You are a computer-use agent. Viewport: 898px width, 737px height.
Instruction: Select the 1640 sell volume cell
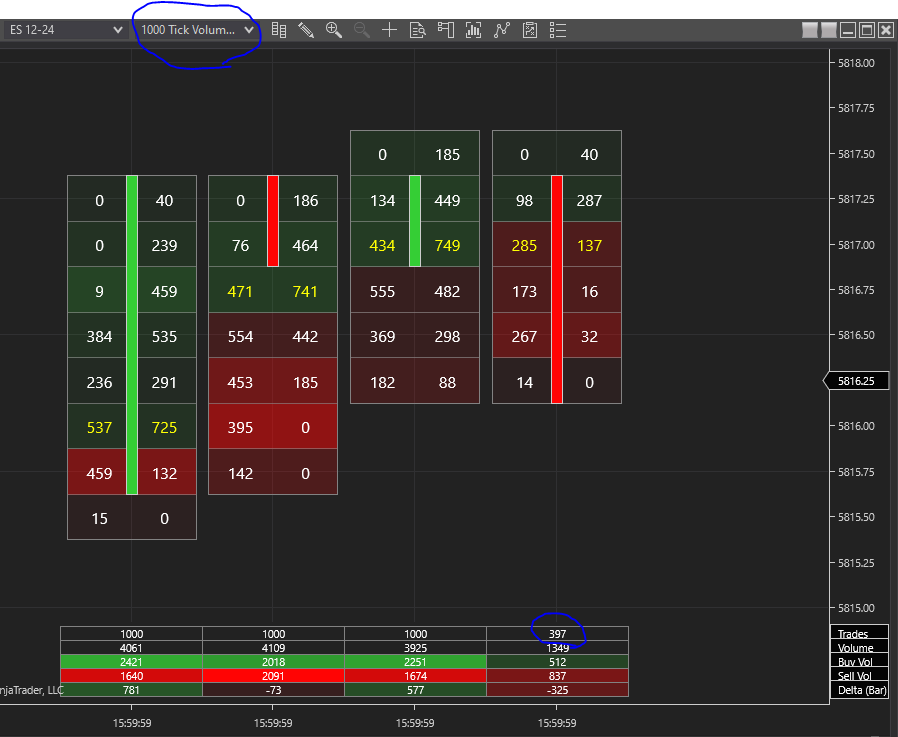tap(131, 676)
